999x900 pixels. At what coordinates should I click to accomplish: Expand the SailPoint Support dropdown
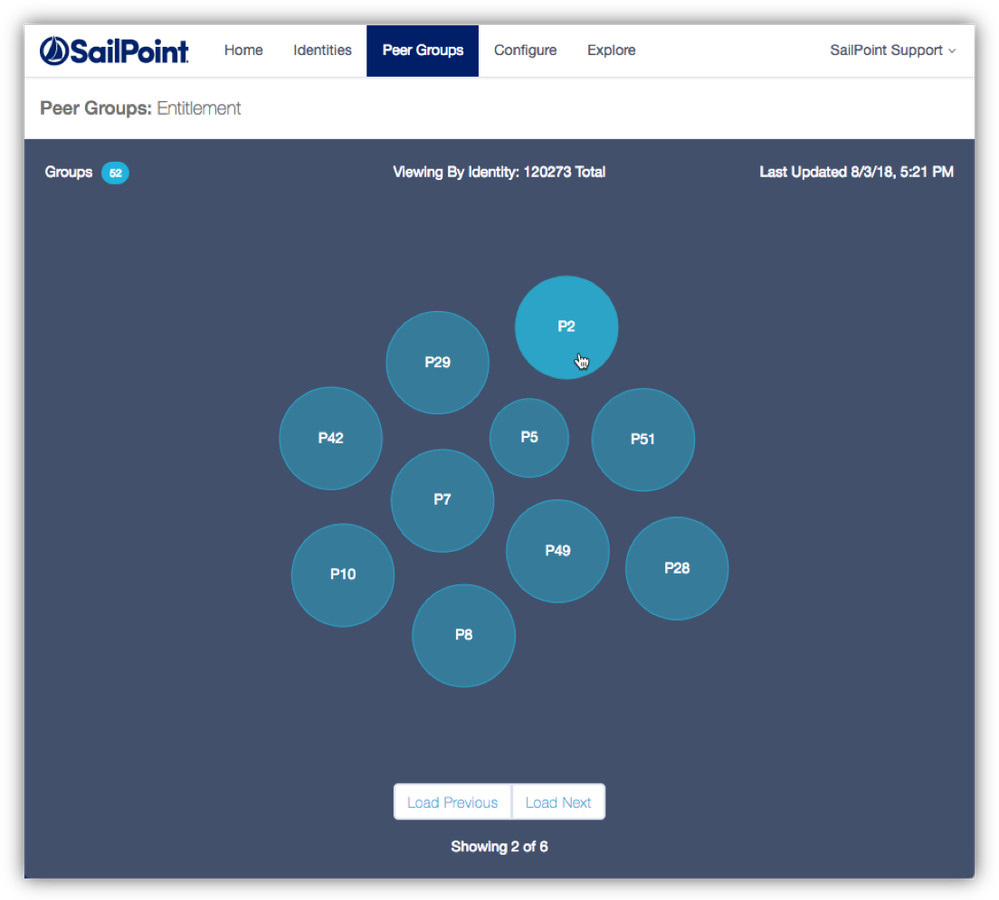(892, 51)
